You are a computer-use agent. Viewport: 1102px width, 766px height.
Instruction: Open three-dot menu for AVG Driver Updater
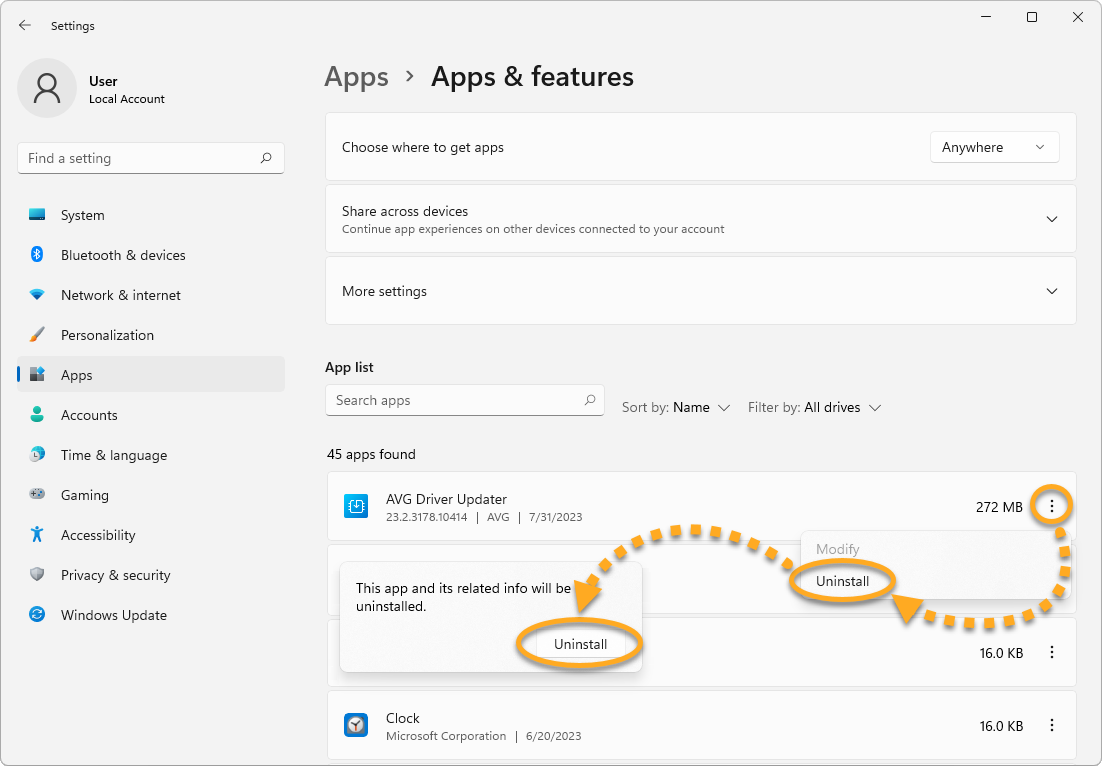(1051, 507)
